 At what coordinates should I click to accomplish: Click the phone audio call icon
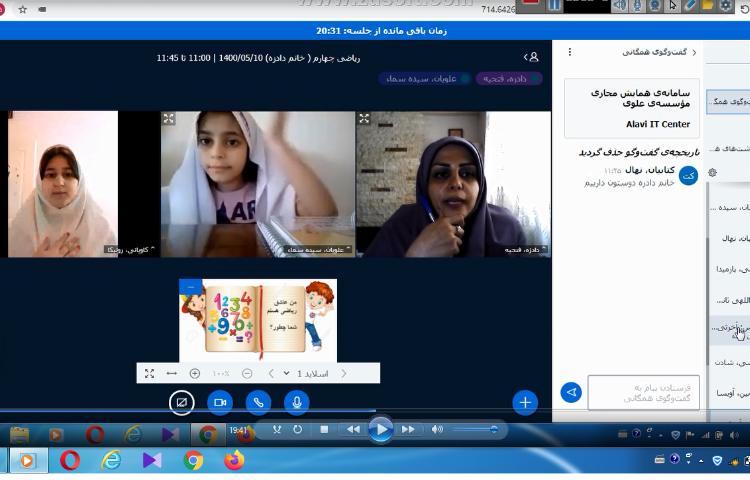coord(257,402)
